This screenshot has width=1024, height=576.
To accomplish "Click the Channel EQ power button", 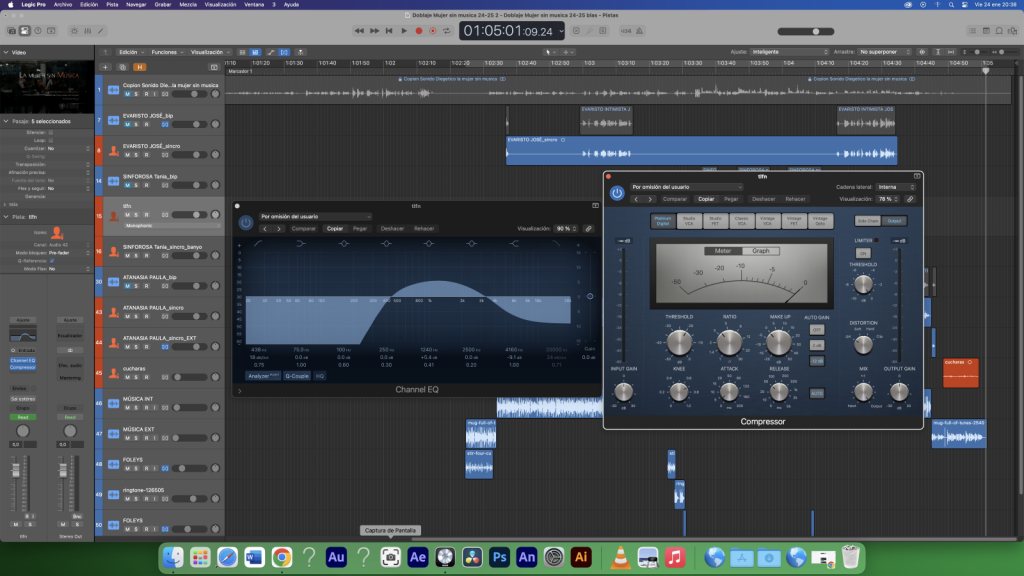I will (246, 222).
